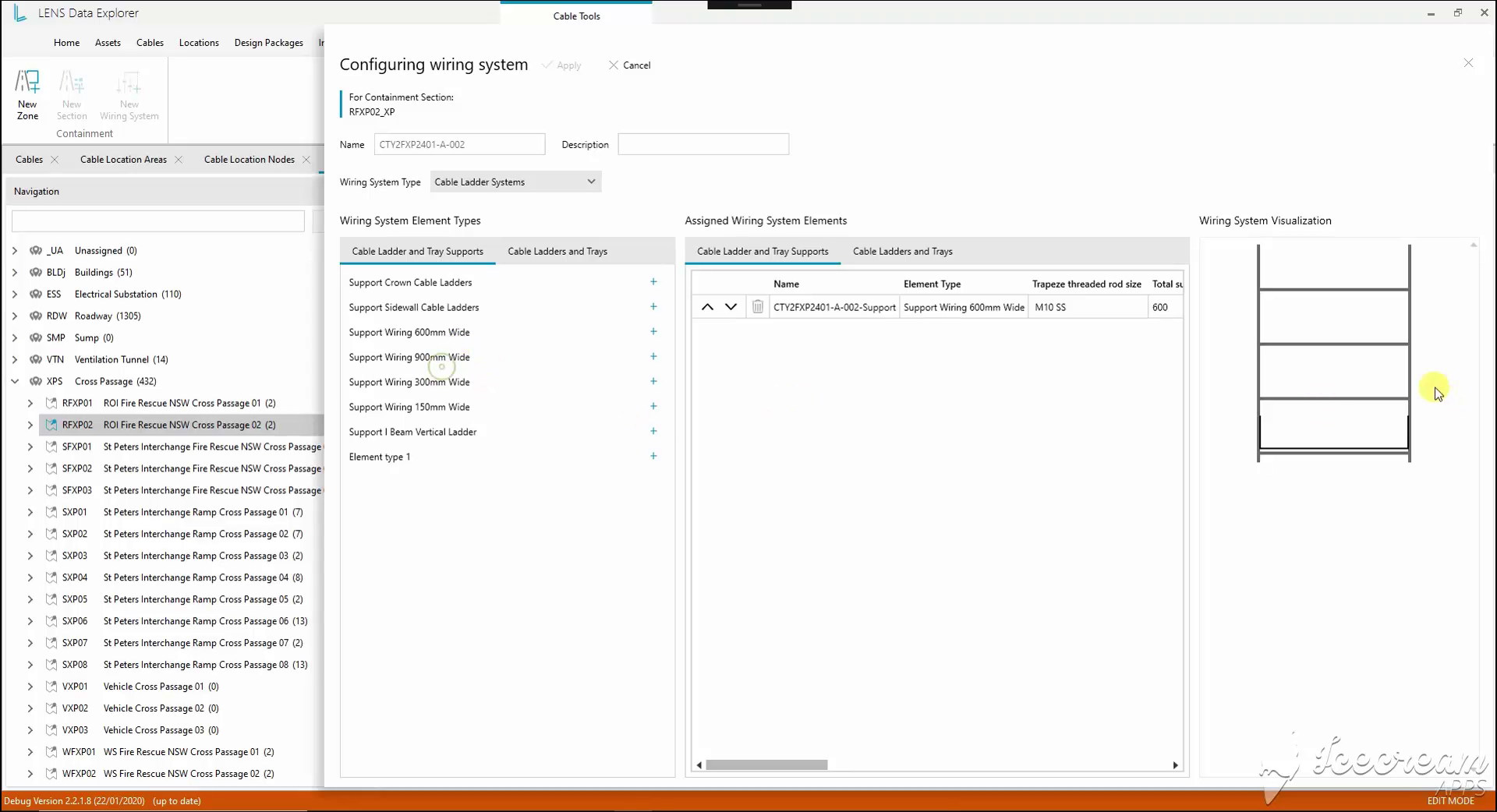Open the Locations ribbon tab
This screenshot has height=812, width=1497.
pos(199,43)
